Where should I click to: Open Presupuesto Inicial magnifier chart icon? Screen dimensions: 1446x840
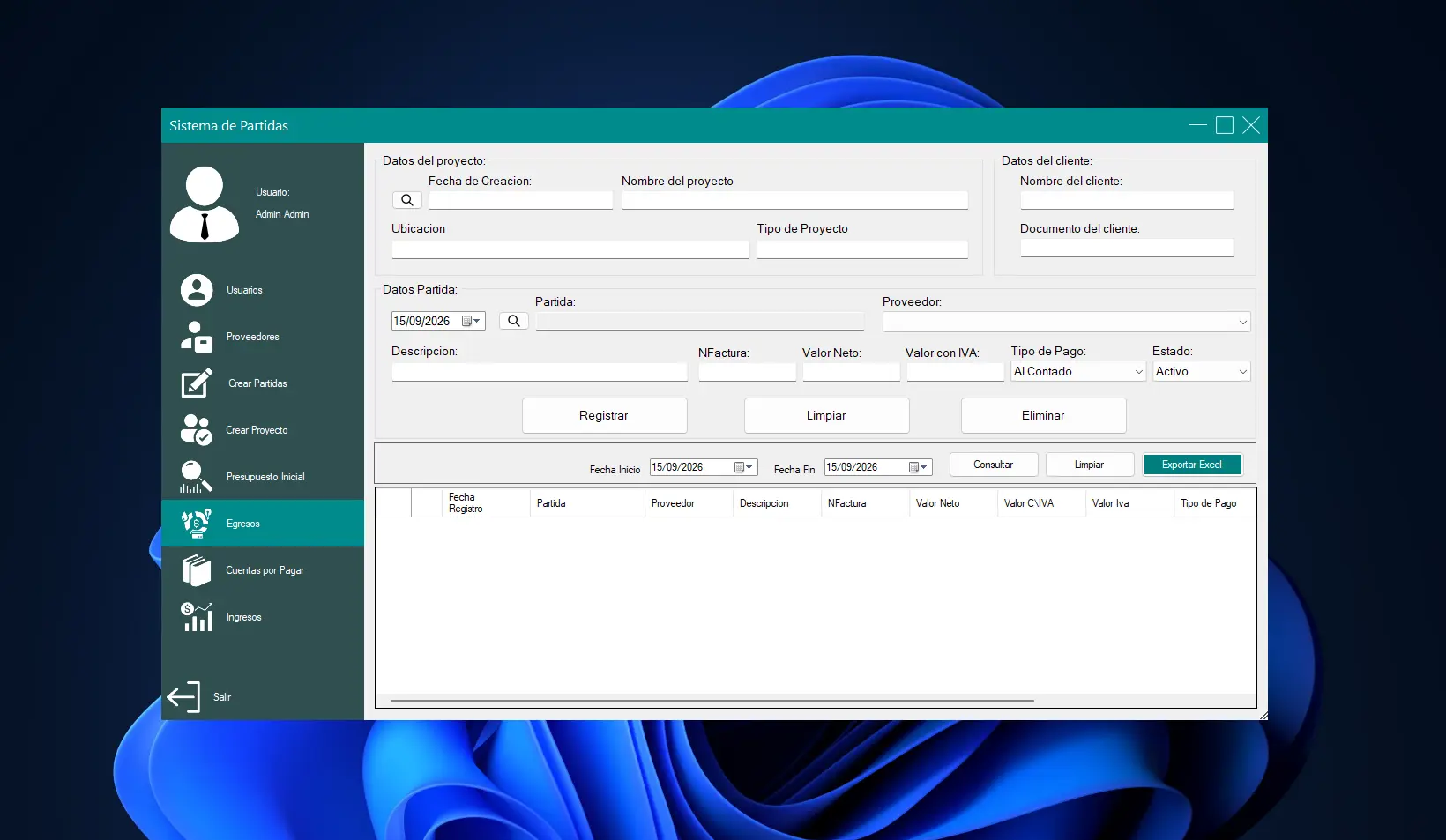tap(197, 477)
